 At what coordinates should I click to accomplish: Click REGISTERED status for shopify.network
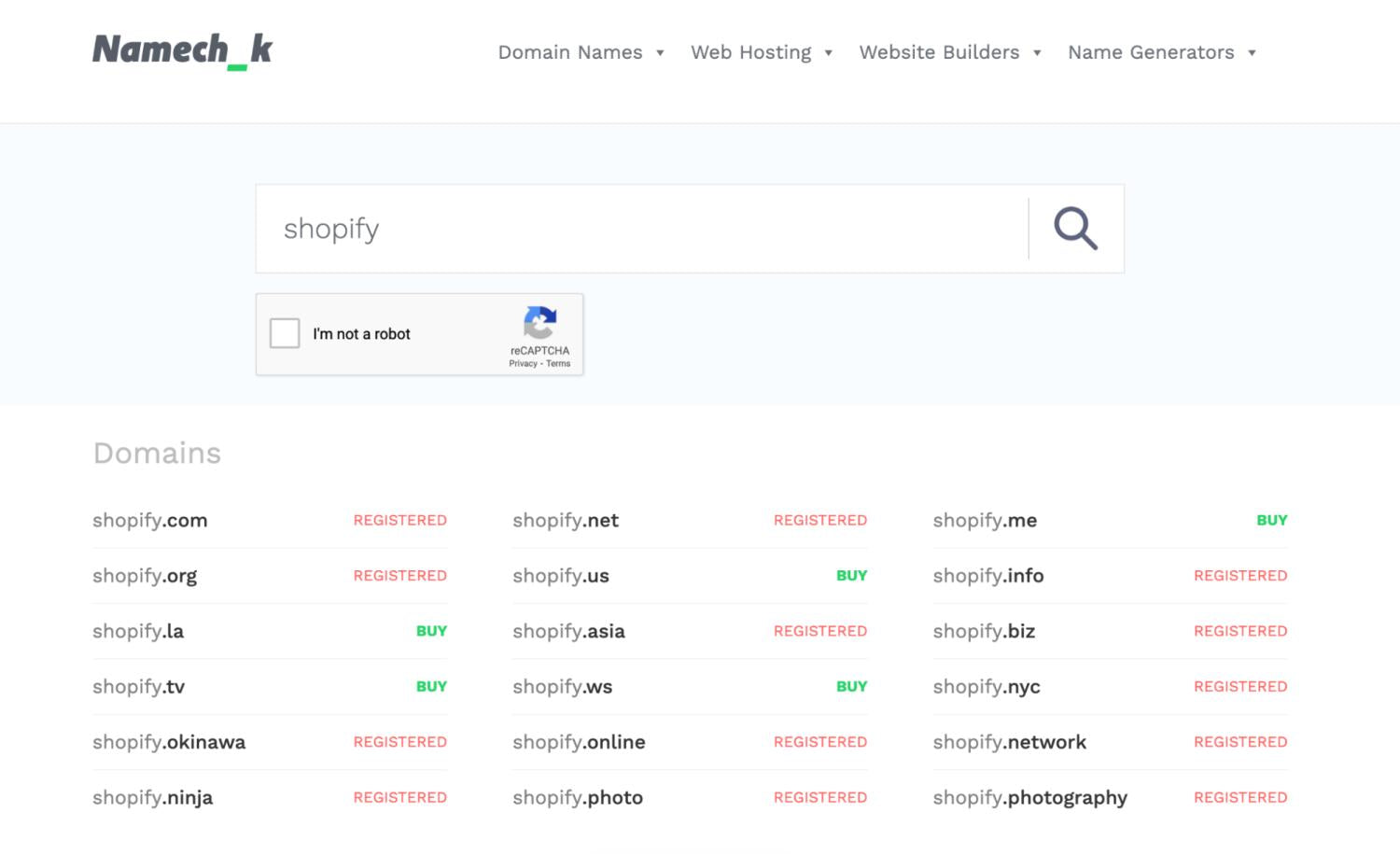(x=1240, y=742)
